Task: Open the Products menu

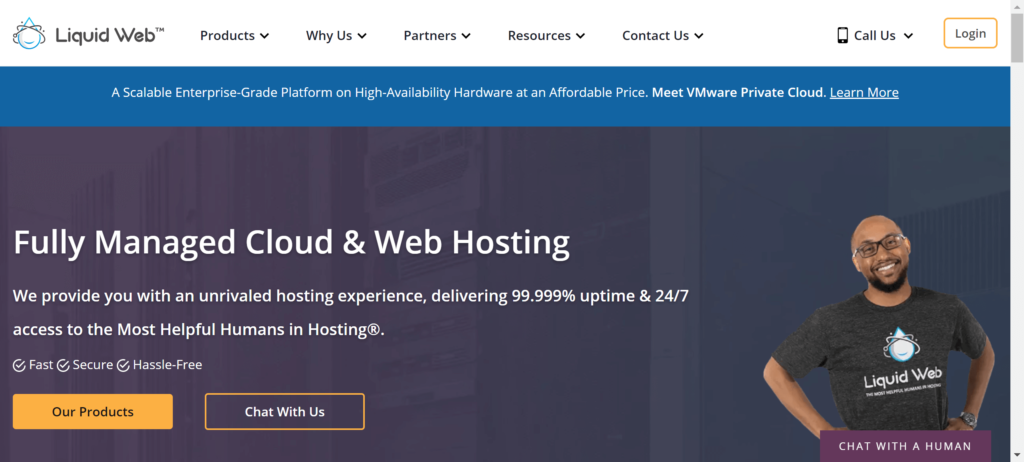Action: click(227, 36)
